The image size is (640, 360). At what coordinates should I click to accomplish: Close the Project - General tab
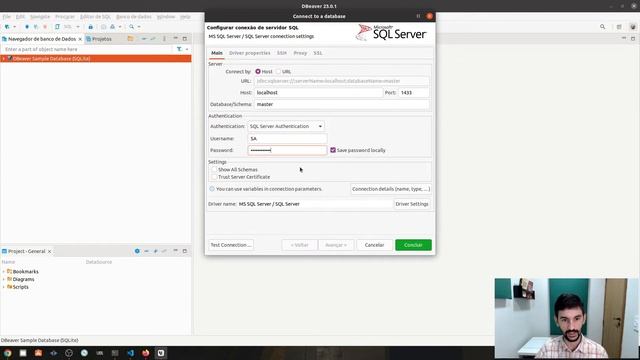point(49,251)
